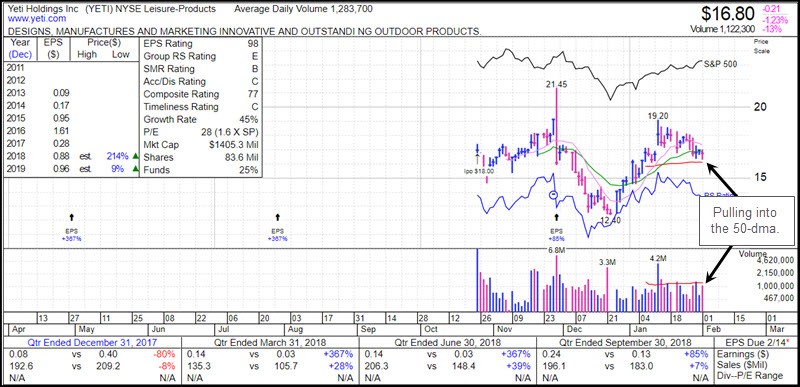The height and width of the screenshot is (387, 800).
Task: Click the Mkt Cap $1405.3 Mil value
Action: tap(234, 145)
